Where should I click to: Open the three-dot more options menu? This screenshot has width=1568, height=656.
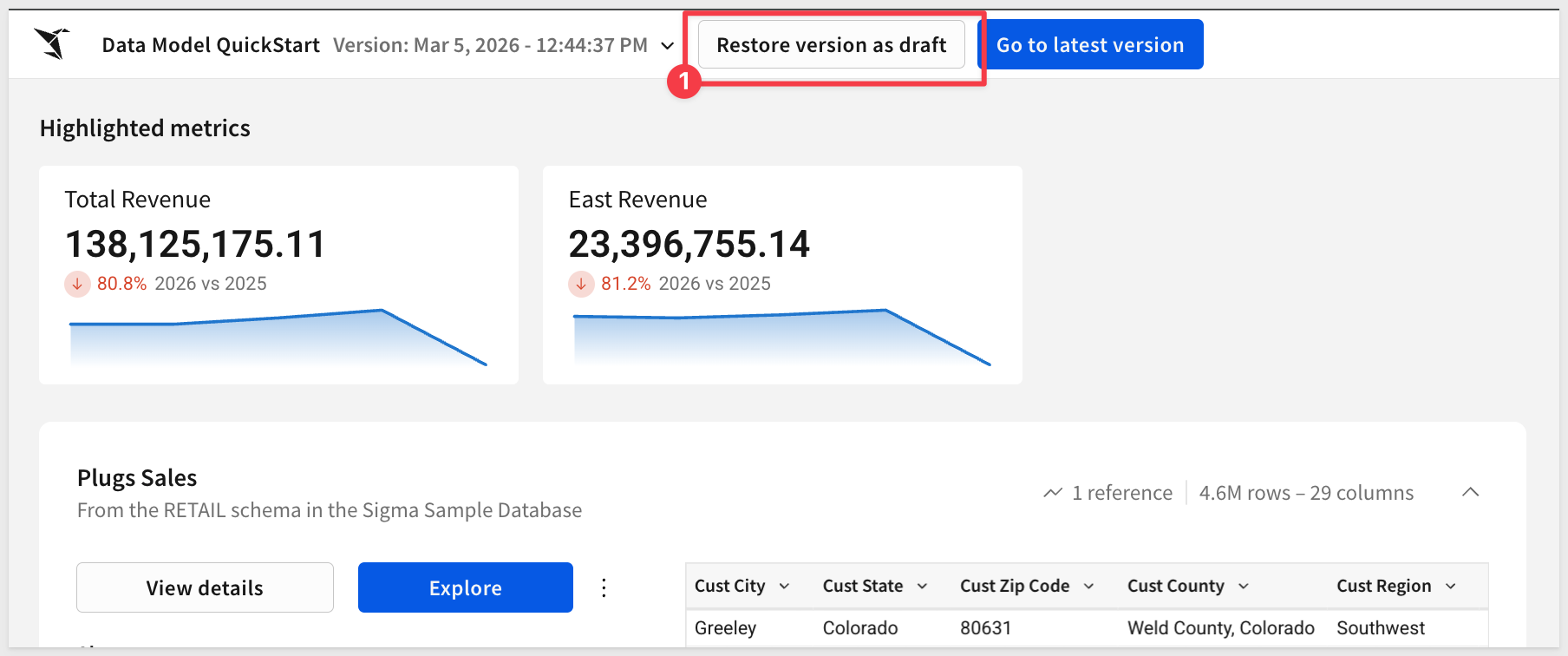pos(604,587)
